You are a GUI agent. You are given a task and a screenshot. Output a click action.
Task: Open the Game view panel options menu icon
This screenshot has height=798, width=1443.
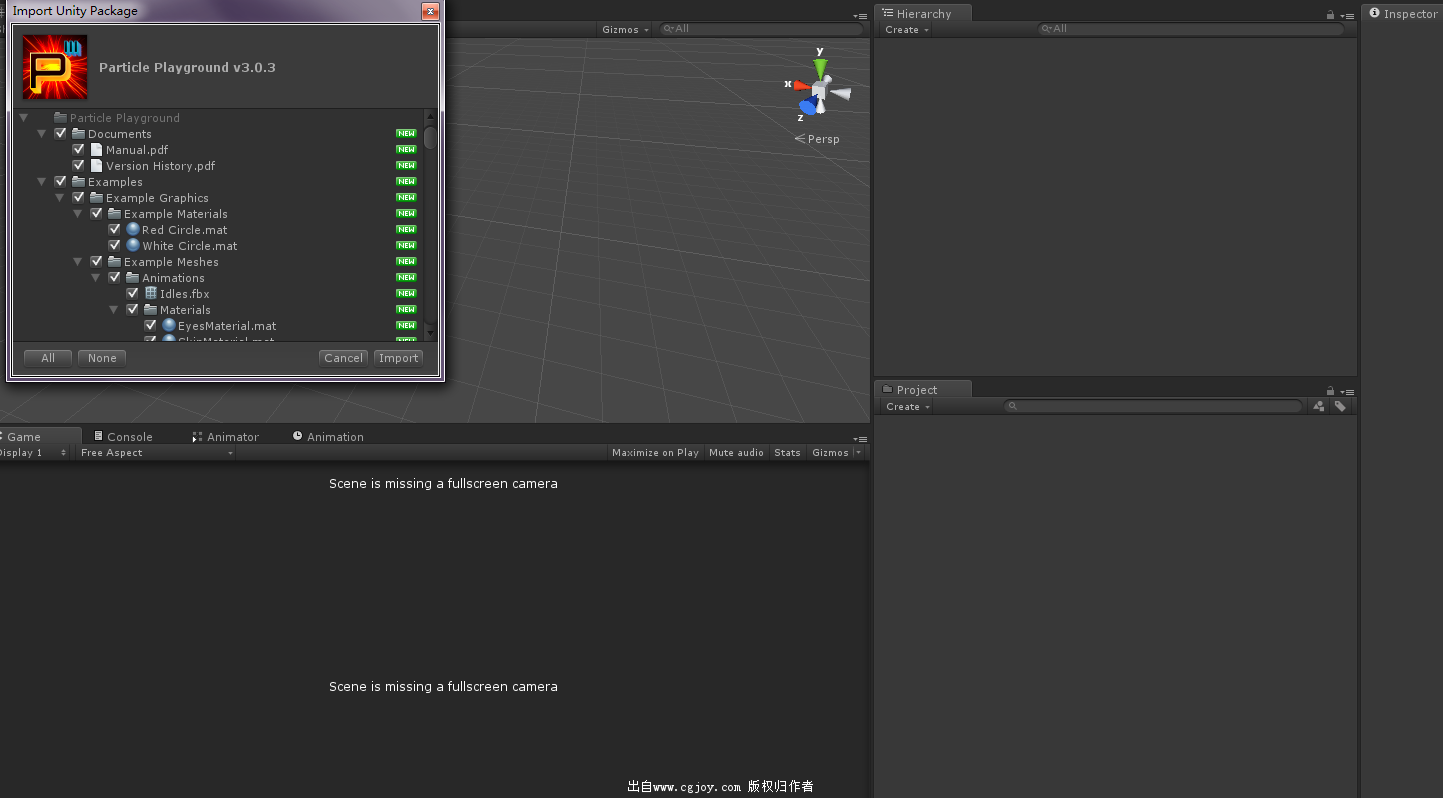860,439
